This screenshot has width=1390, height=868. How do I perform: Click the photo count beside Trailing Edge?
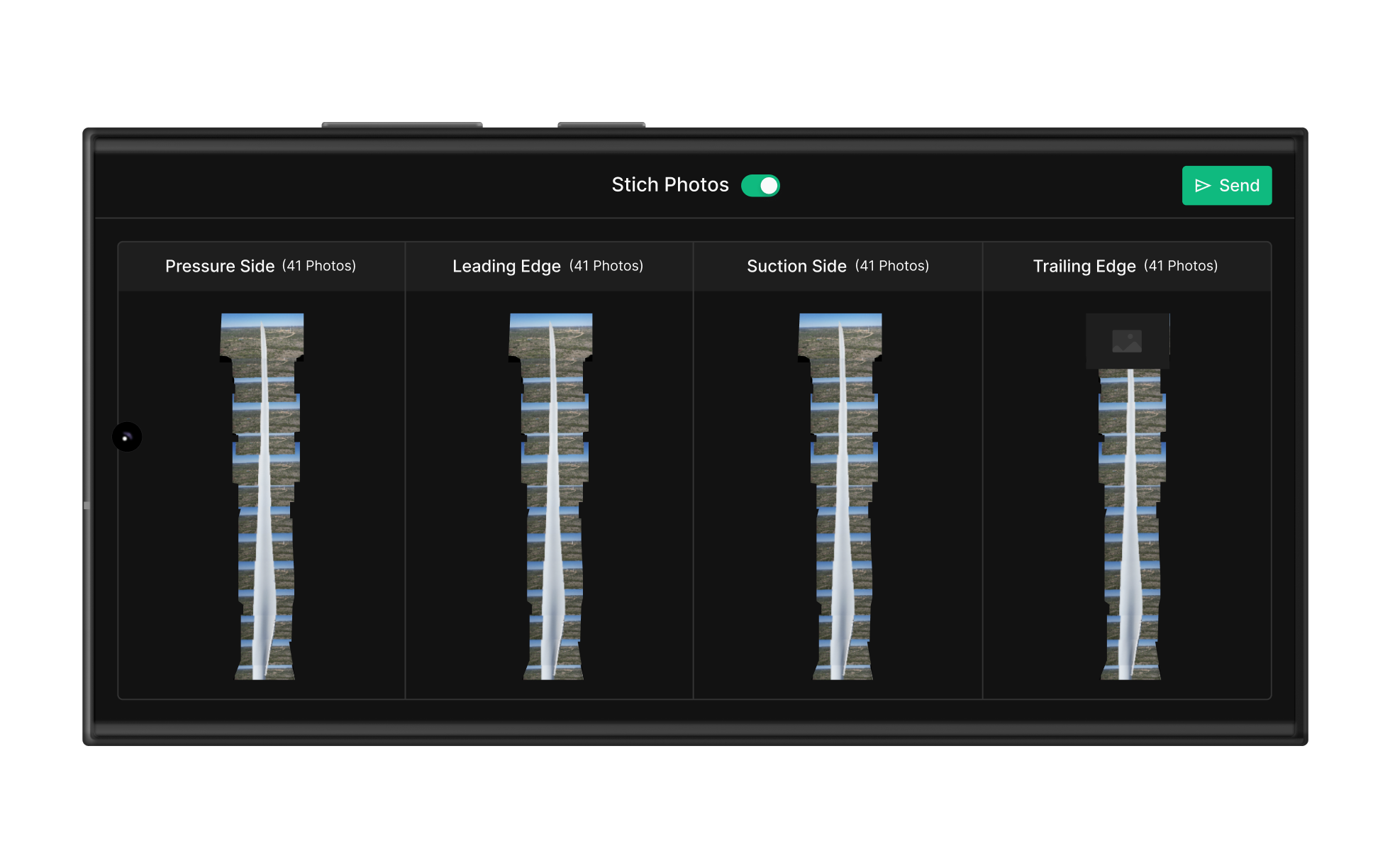click(x=1181, y=266)
